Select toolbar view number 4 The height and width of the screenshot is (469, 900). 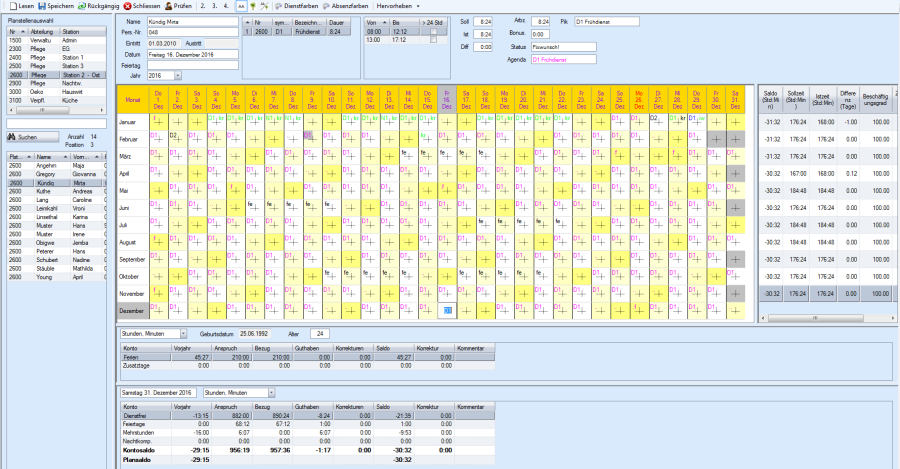click(228, 6)
